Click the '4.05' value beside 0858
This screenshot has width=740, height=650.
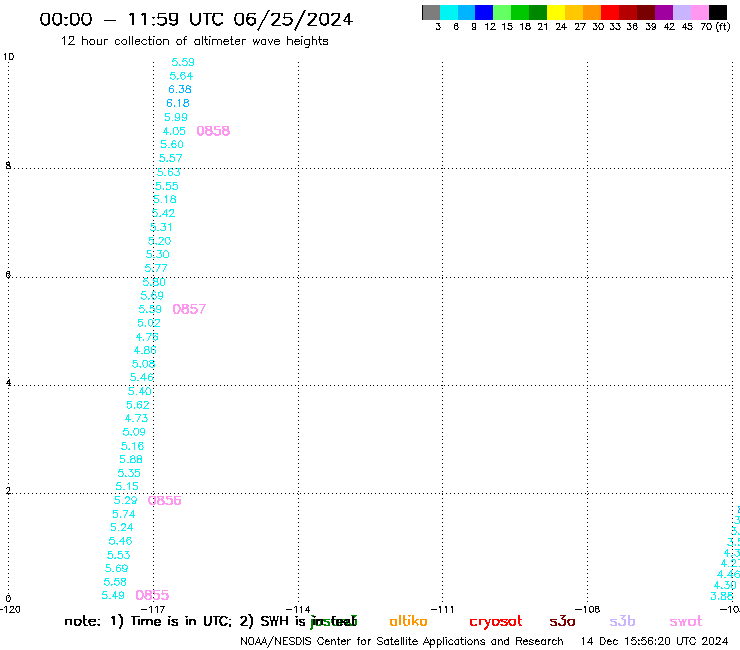pos(174,131)
